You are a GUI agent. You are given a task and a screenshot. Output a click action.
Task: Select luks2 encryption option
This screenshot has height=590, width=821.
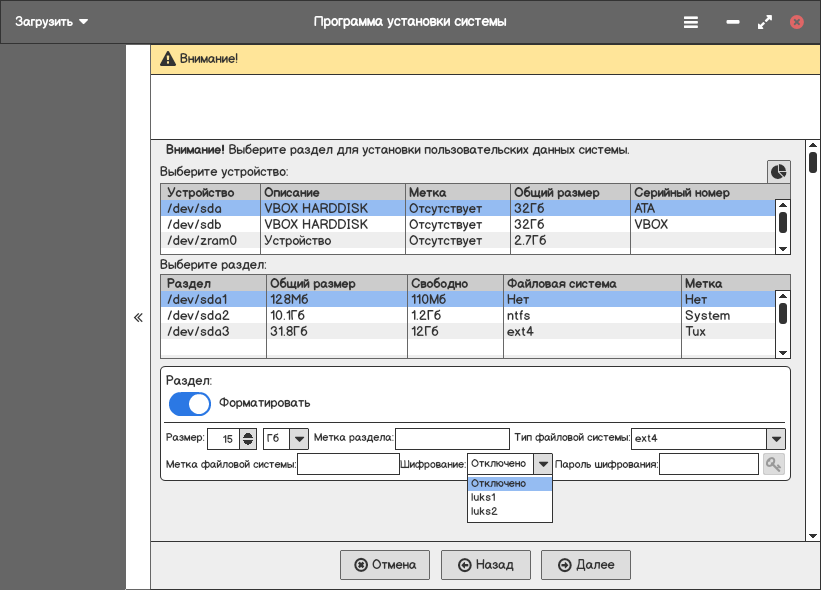[x=484, y=512]
